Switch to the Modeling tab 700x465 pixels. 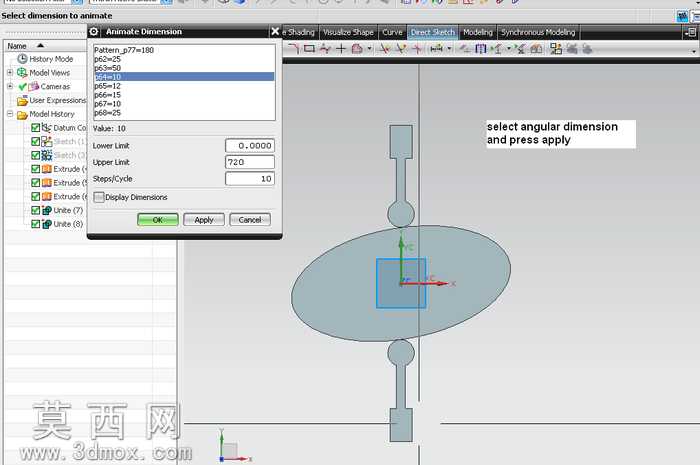point(478,33)
